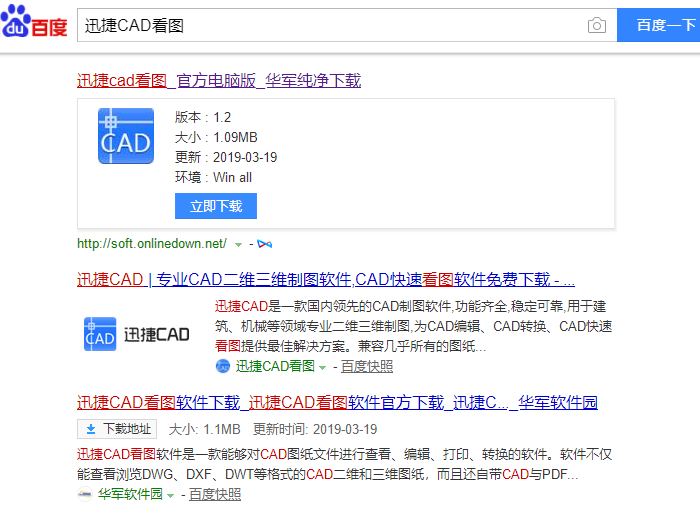Expand dropdown arrow next to 华军软件园
The image size is (700, 515).
pos(170,495)
